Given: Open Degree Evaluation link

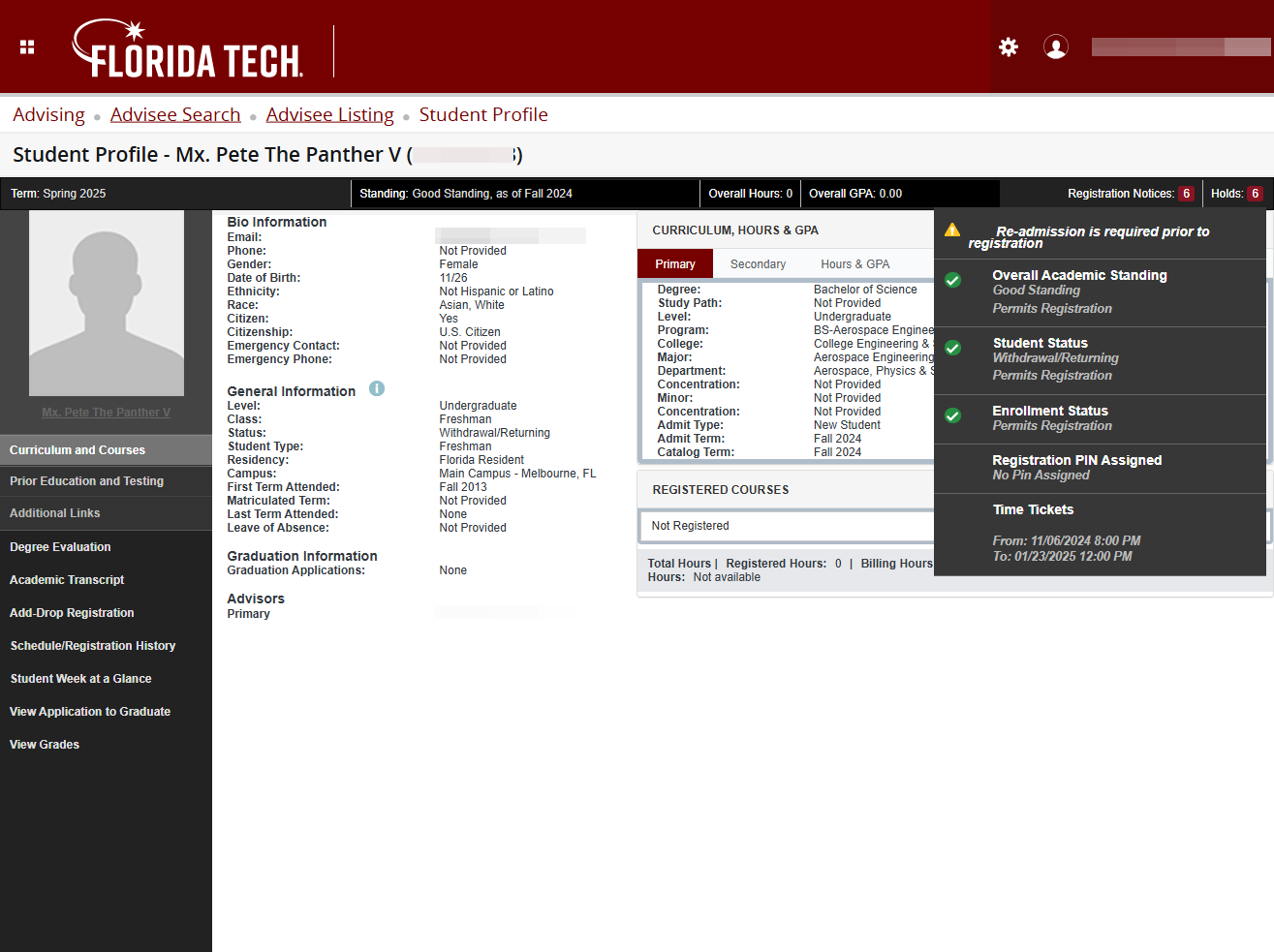Looking at the screenshot, I should (x=60, y=547).
